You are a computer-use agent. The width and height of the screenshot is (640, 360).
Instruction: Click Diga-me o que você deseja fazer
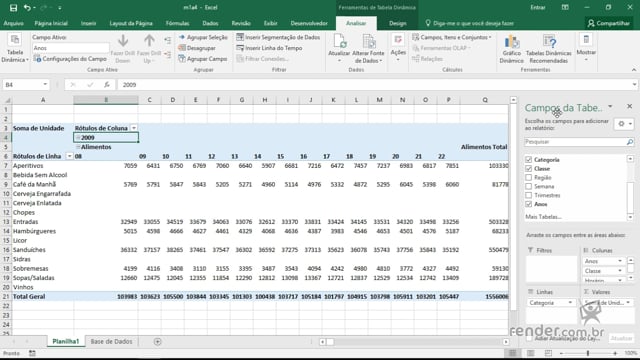(x=469, y=23)
